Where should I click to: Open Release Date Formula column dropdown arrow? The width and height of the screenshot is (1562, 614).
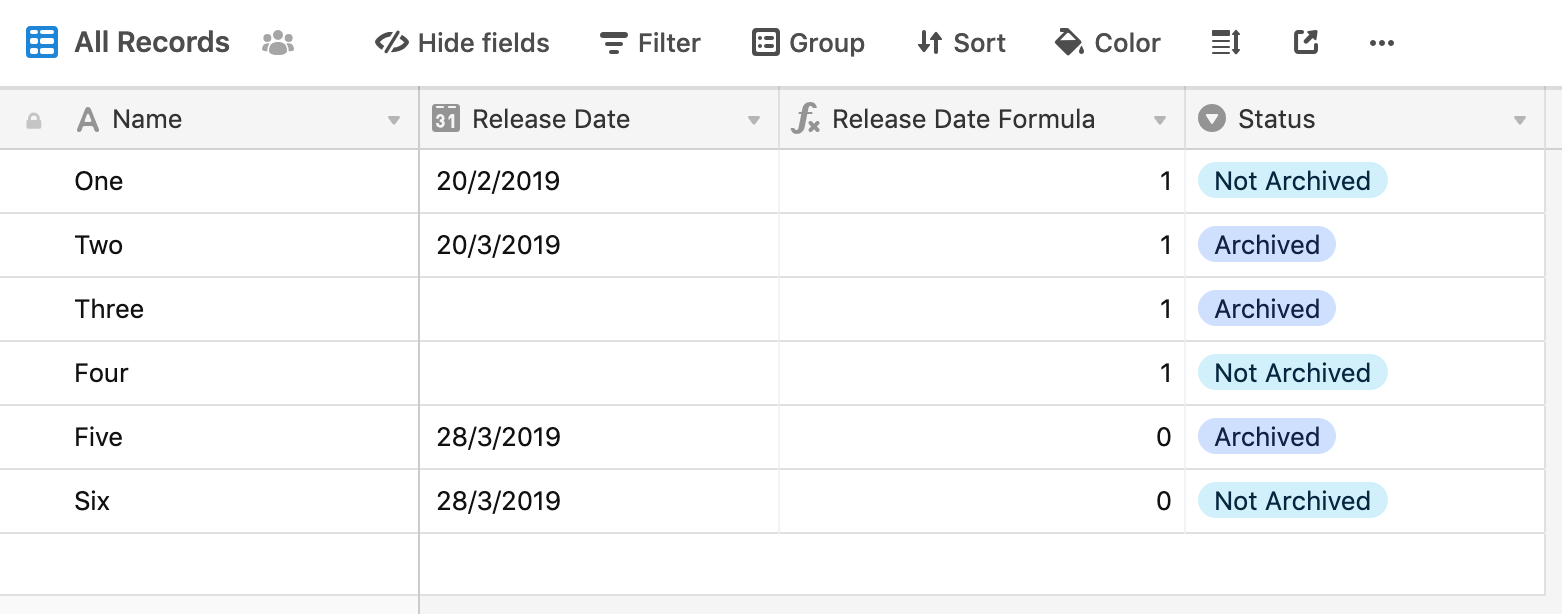[x=1160, y=120]
